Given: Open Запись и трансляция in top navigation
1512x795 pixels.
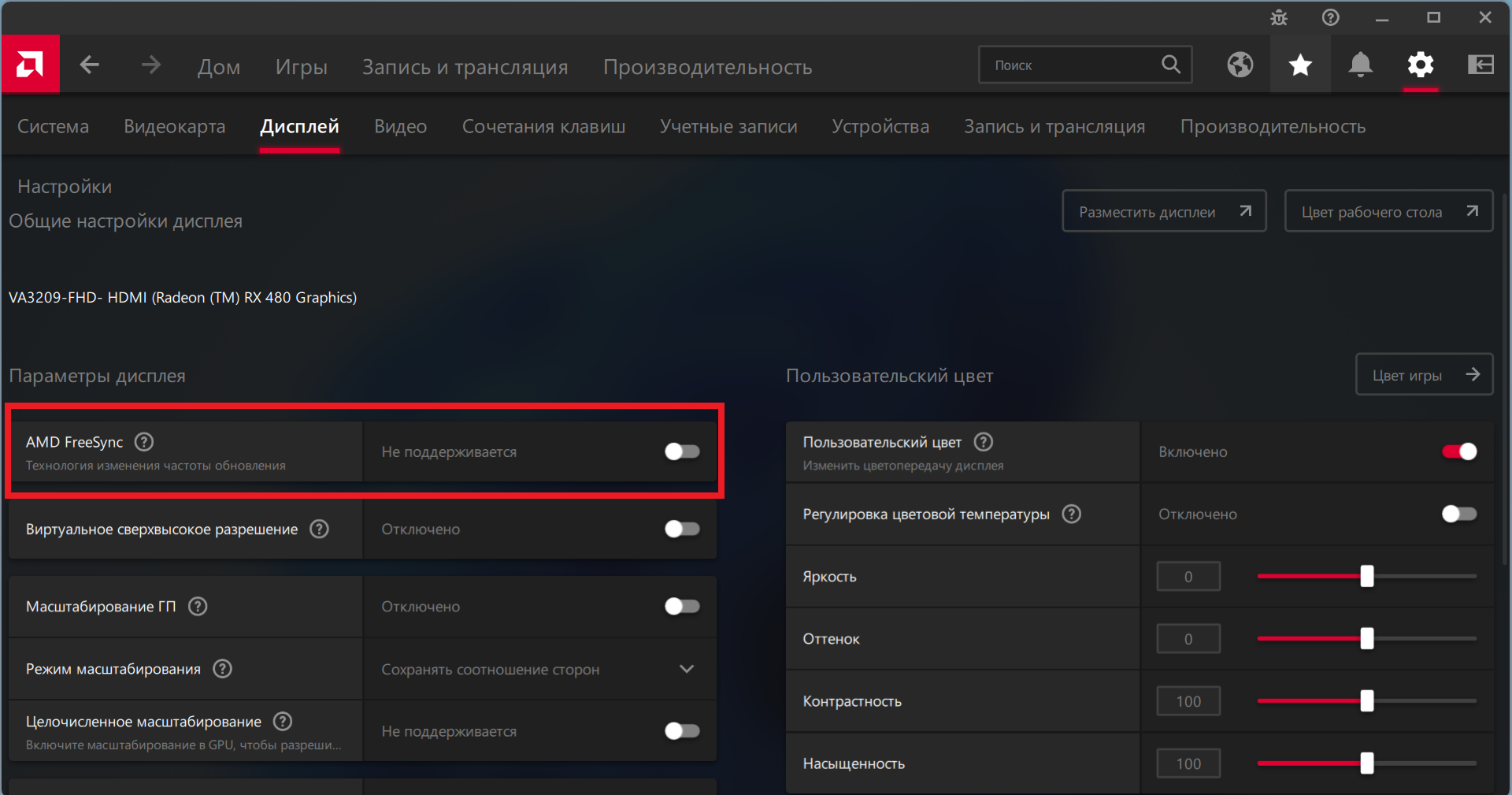Looking at the screenshot, I should click(465, 67).
